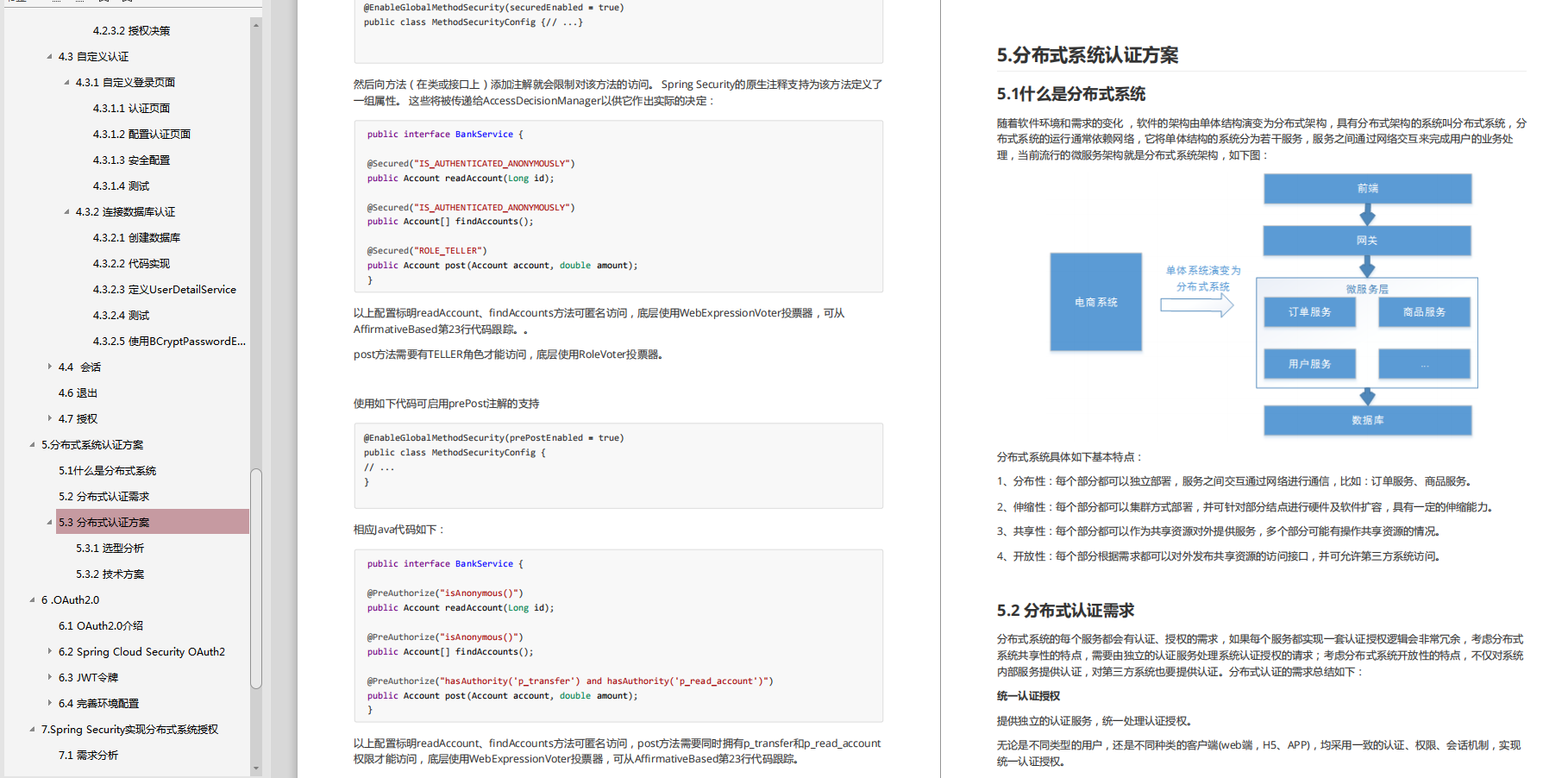Viewport: 1568px width, 778px height.
Task: Open bookmark 4.2.3.2 授权决策
Action: tap(131, 31)
